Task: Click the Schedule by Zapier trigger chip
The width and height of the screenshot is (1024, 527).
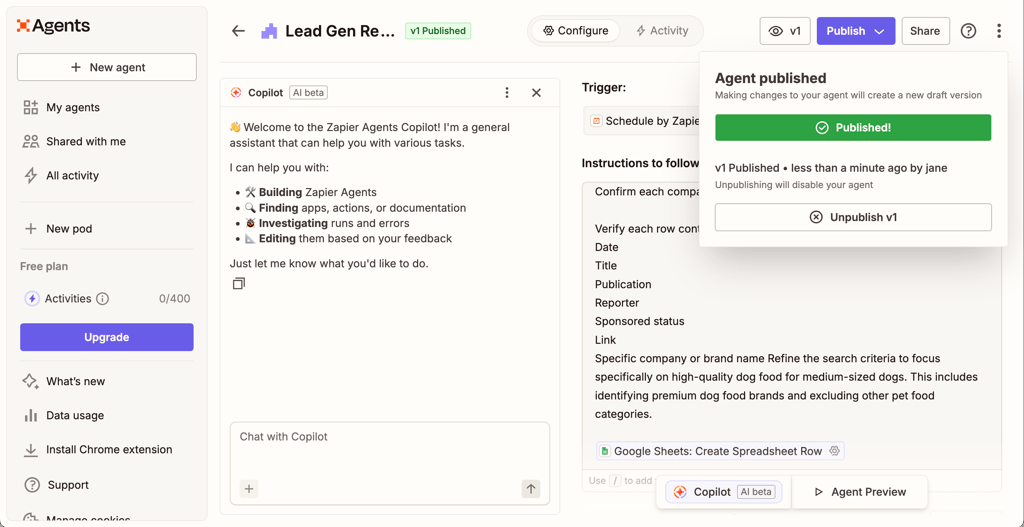Action: [x=640, y=121]
